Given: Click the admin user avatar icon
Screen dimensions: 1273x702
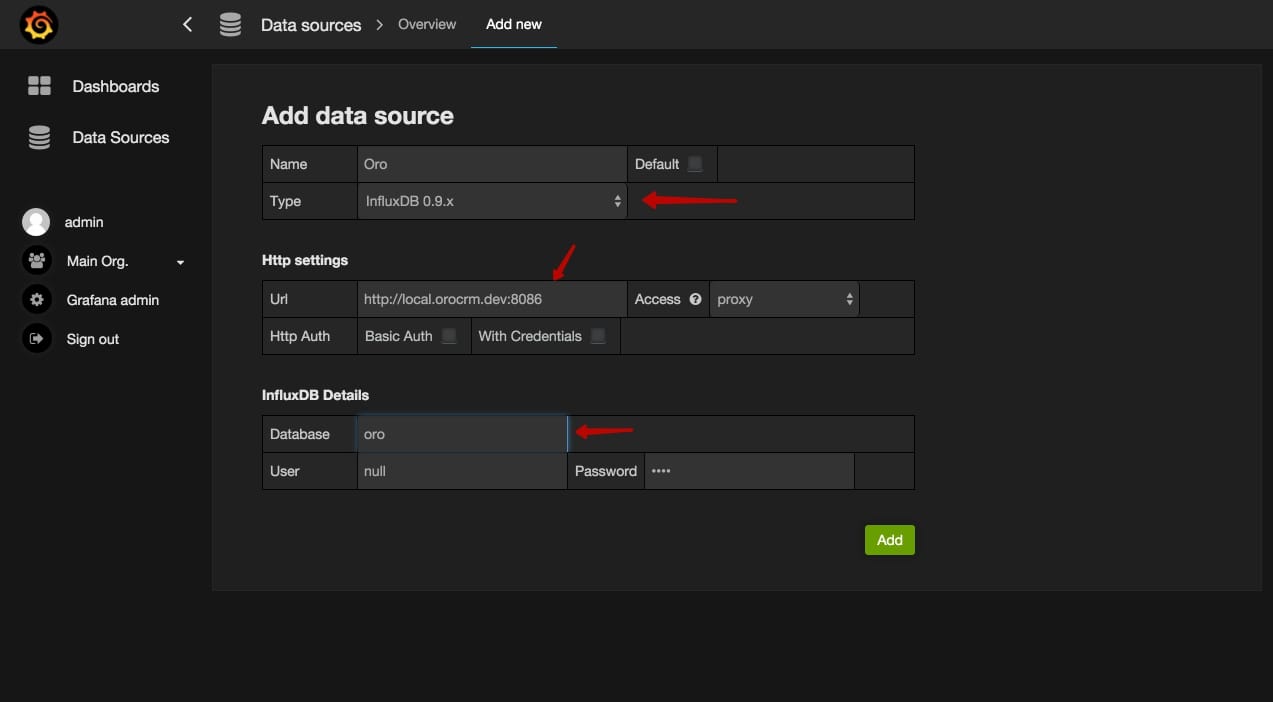Looking at the screenshot, I should click(36, 222).
